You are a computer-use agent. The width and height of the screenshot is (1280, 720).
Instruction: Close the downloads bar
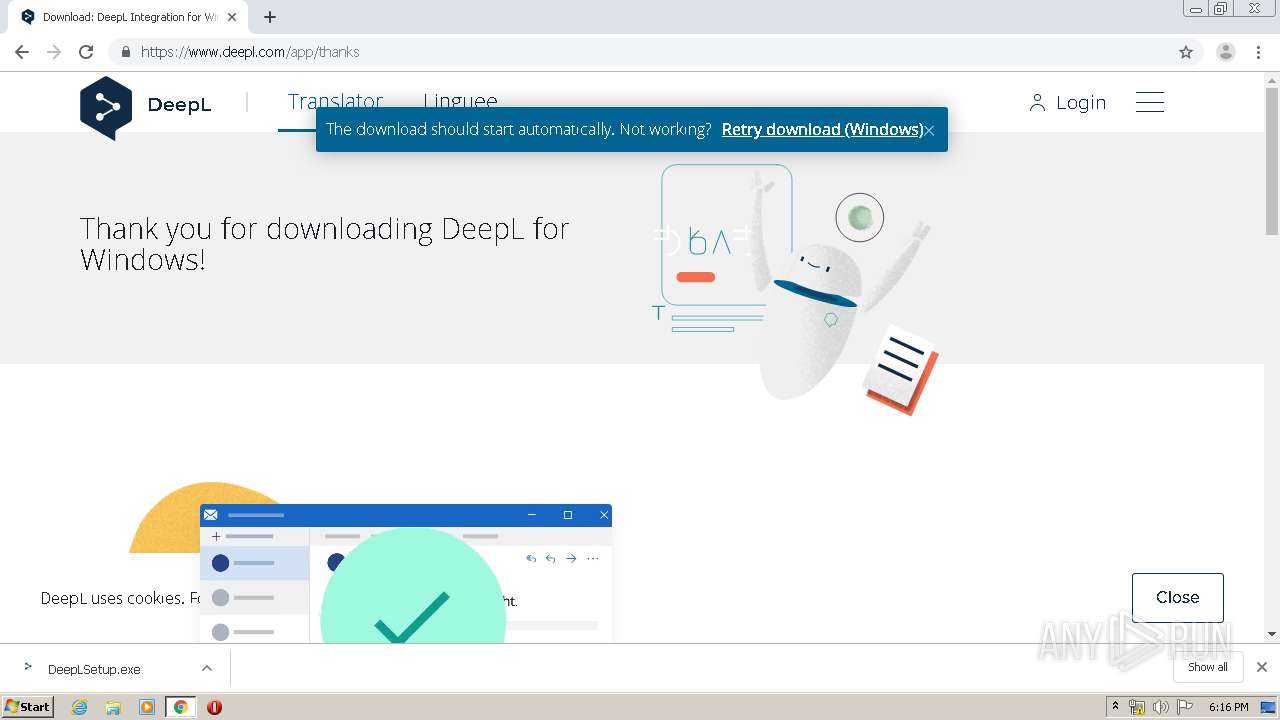tap(1262, 667)
